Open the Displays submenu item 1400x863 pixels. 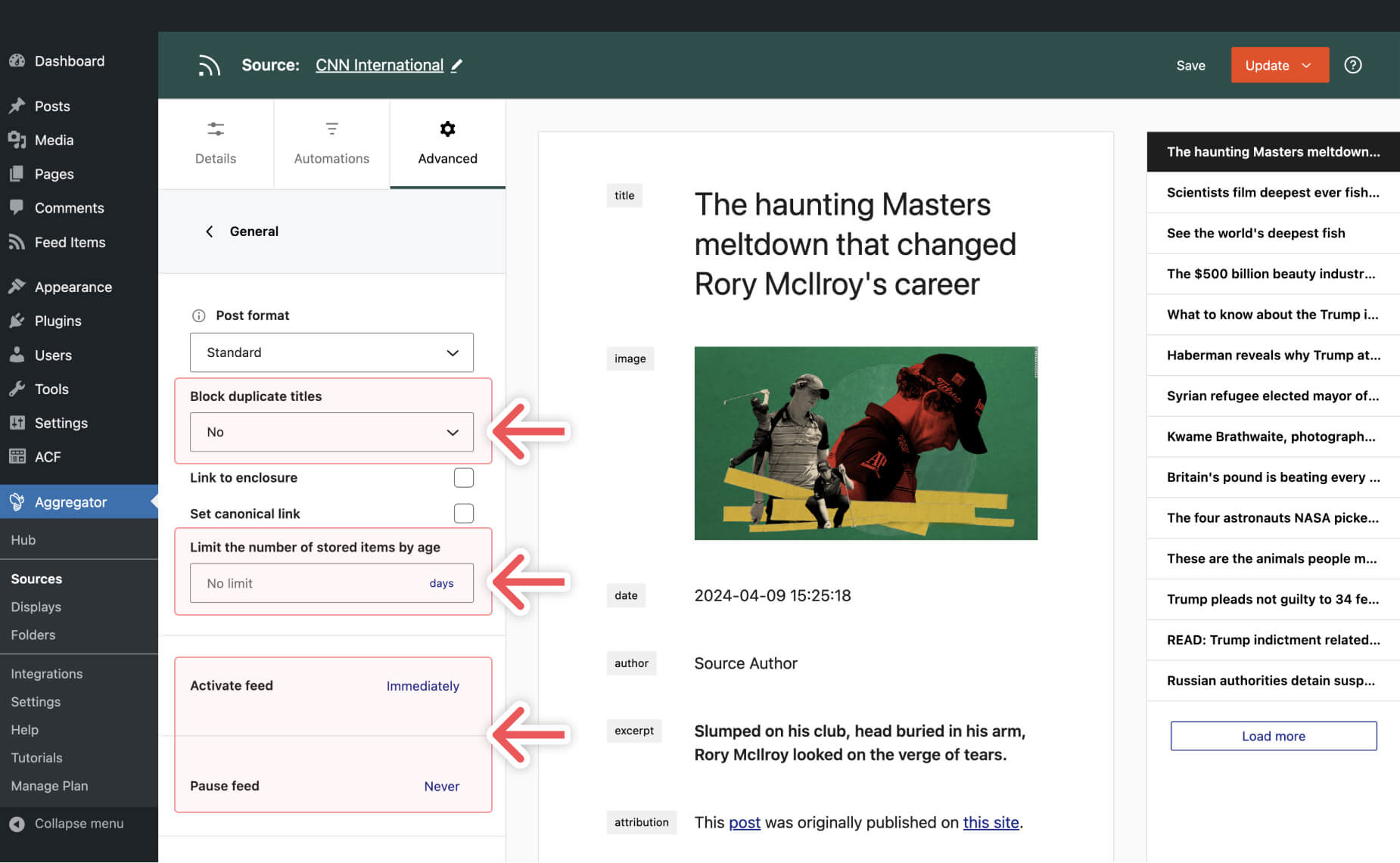(36, 607)
